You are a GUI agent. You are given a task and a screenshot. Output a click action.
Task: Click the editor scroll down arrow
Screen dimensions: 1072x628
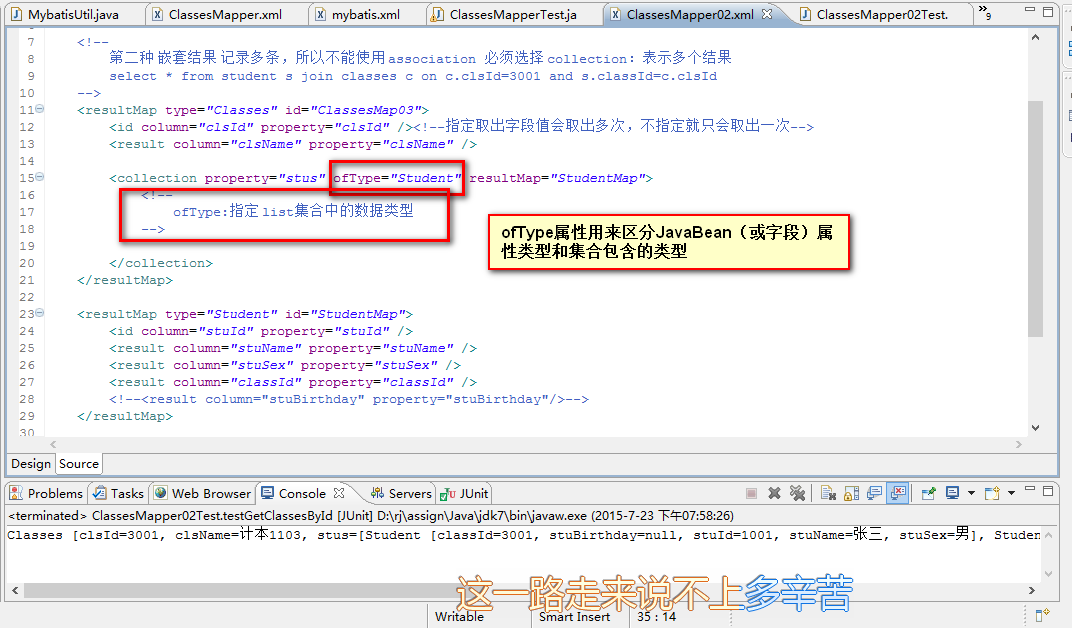1035,428
